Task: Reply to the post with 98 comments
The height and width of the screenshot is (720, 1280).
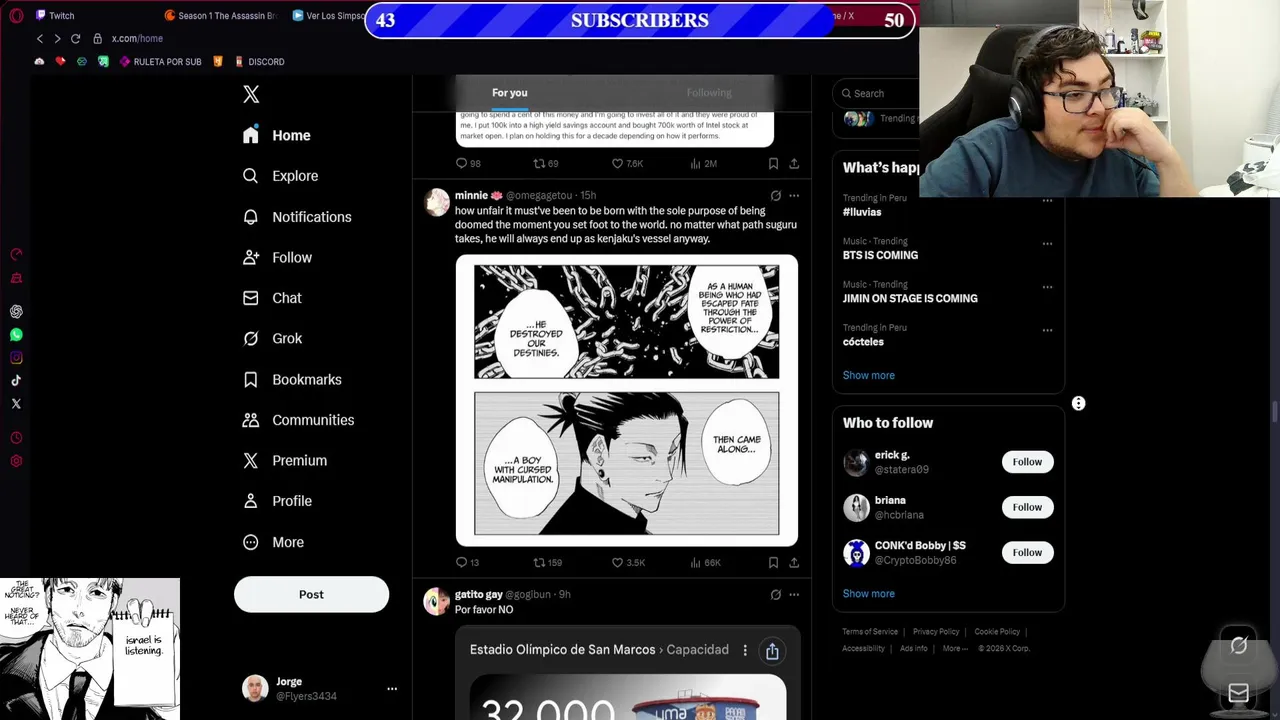Action: [x=468, y=163]
